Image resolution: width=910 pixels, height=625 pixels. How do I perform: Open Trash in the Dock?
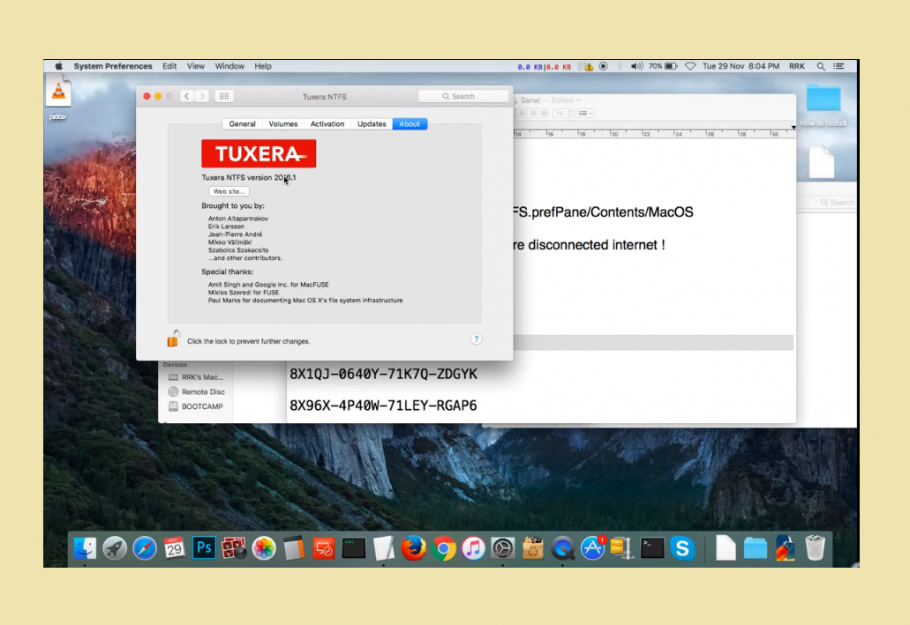(815, 548)
